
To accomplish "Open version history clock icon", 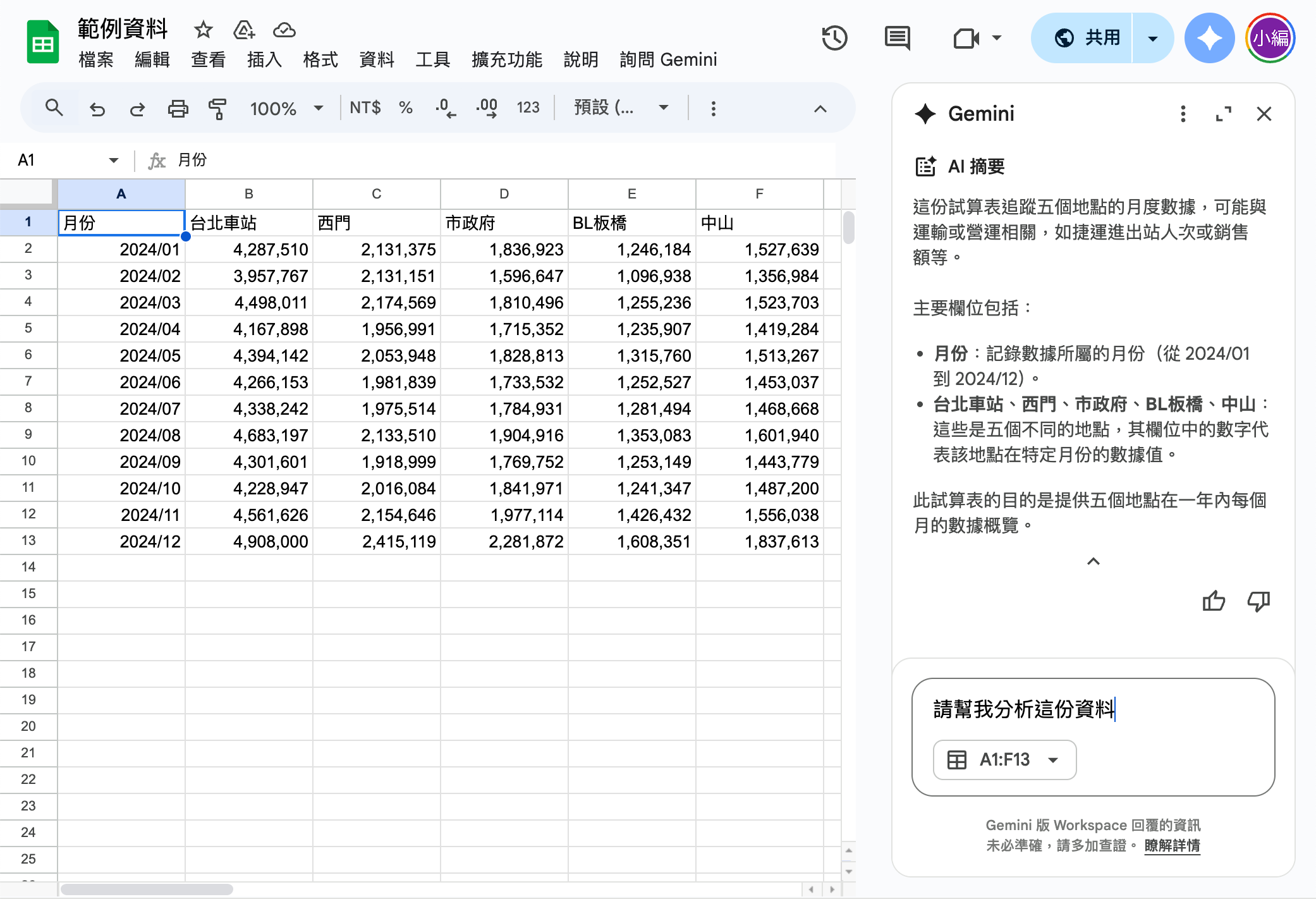I will [834, 38].
